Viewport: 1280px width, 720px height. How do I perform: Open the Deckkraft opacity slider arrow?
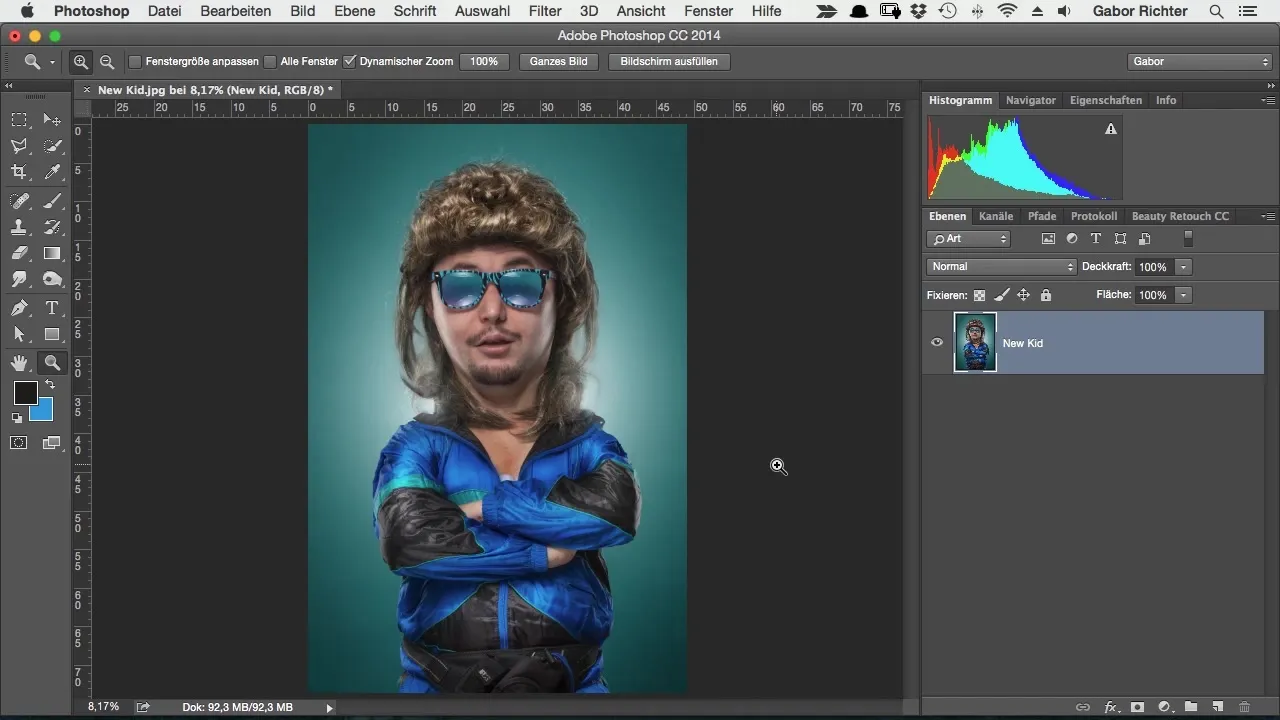click(x=1184, y=267)
